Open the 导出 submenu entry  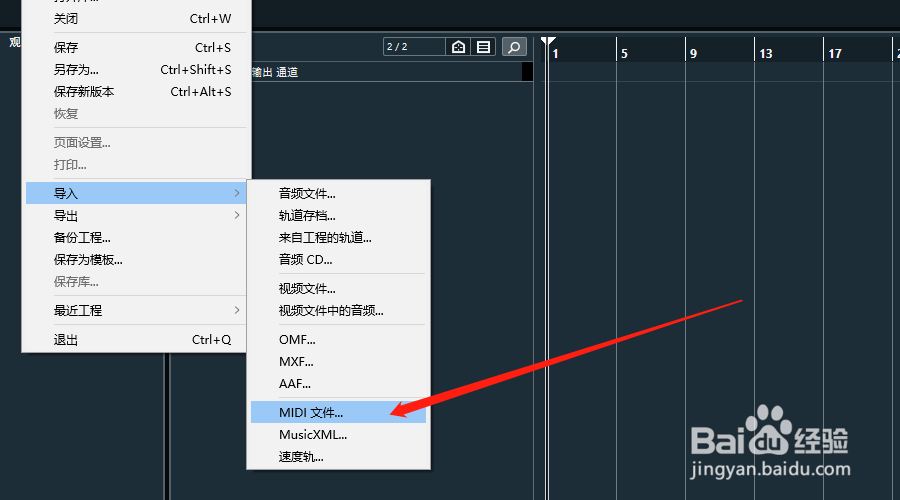click(x=136, y=216)
